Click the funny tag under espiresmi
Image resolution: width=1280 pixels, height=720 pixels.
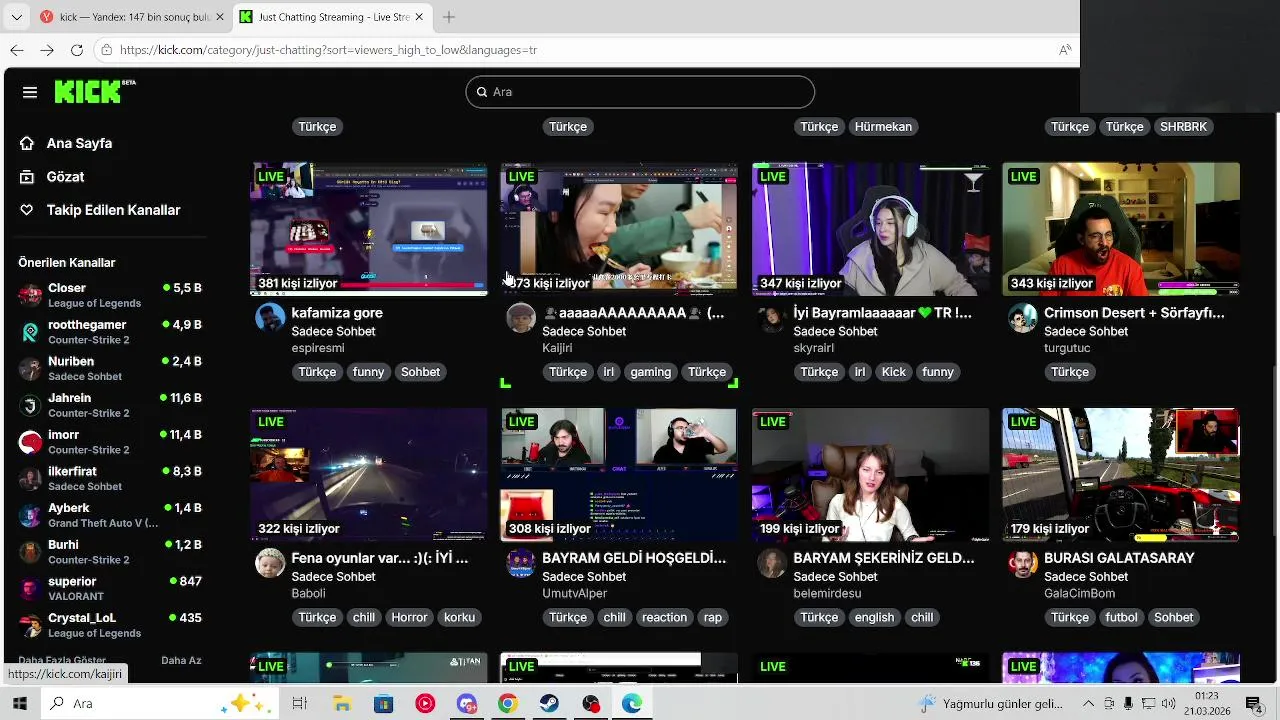(368, 372)
